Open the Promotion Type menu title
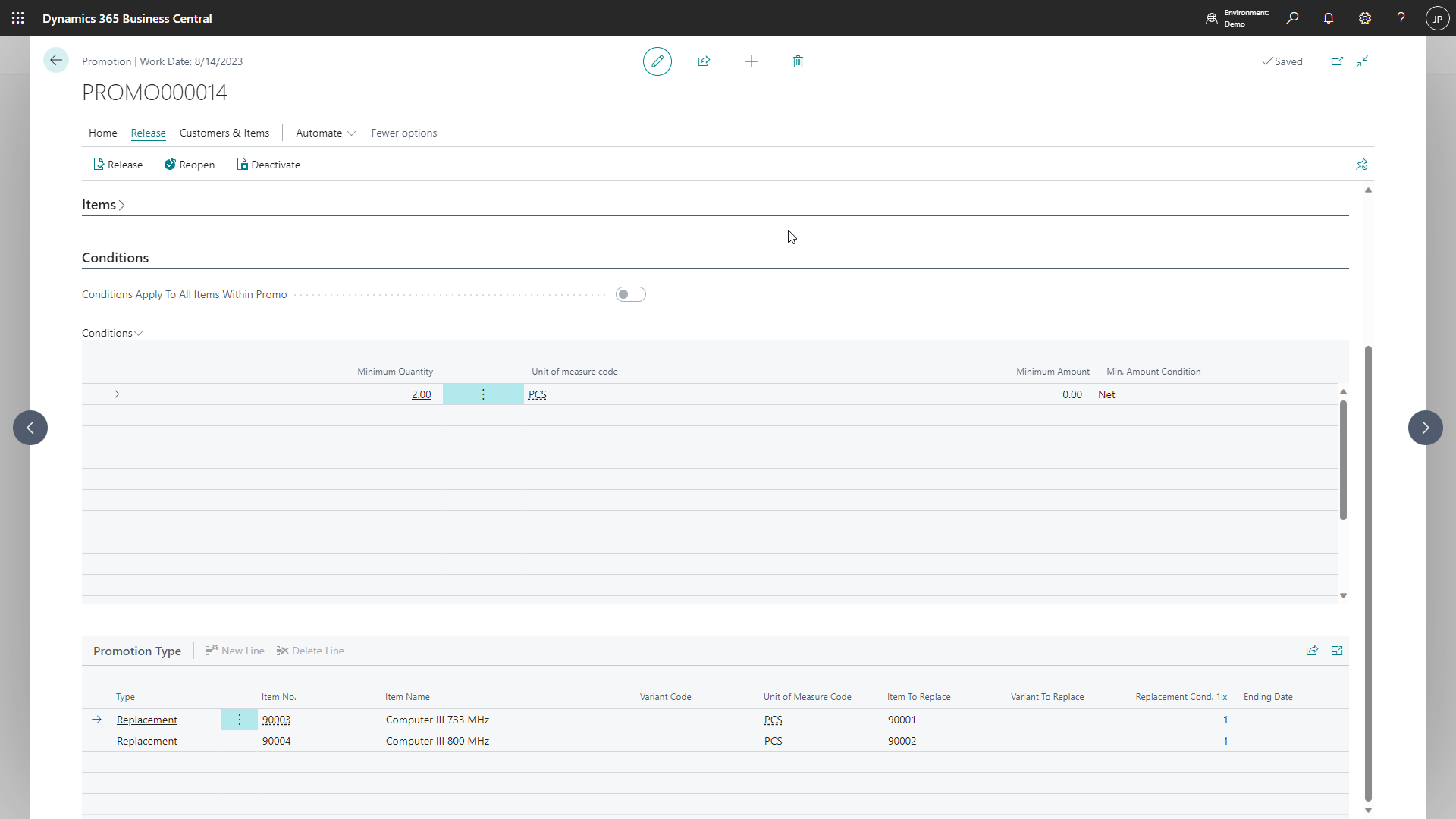This screenshot has width=1456, height=819. (x=137, y=651)
